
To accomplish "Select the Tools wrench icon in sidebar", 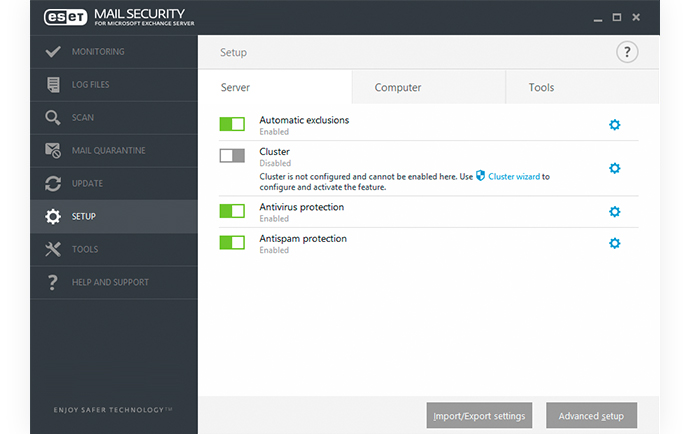I will click(x=53, y=249).
